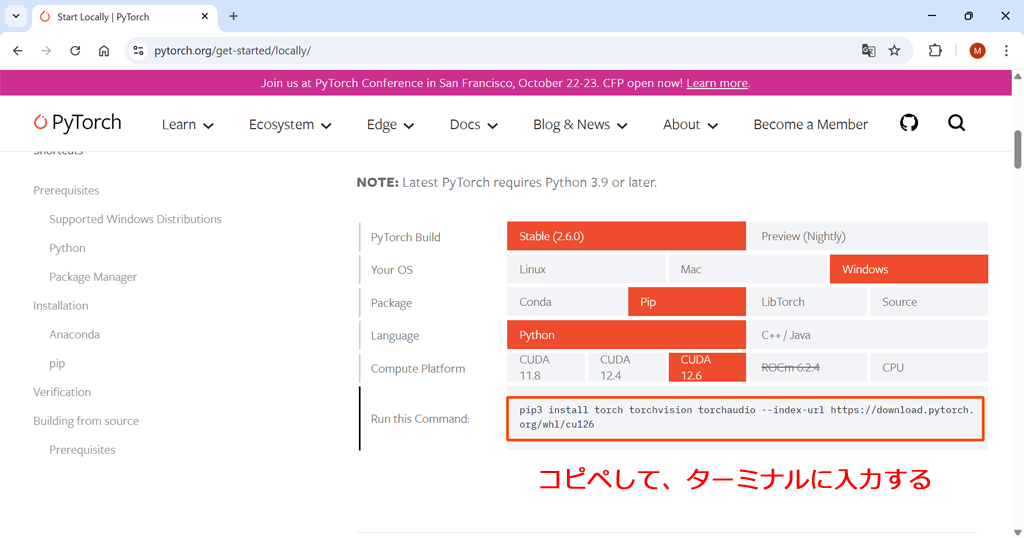Open the site search magnifier icon
Image resolution: width=1024 pixels, height=538 pixels.
point(957,123)
